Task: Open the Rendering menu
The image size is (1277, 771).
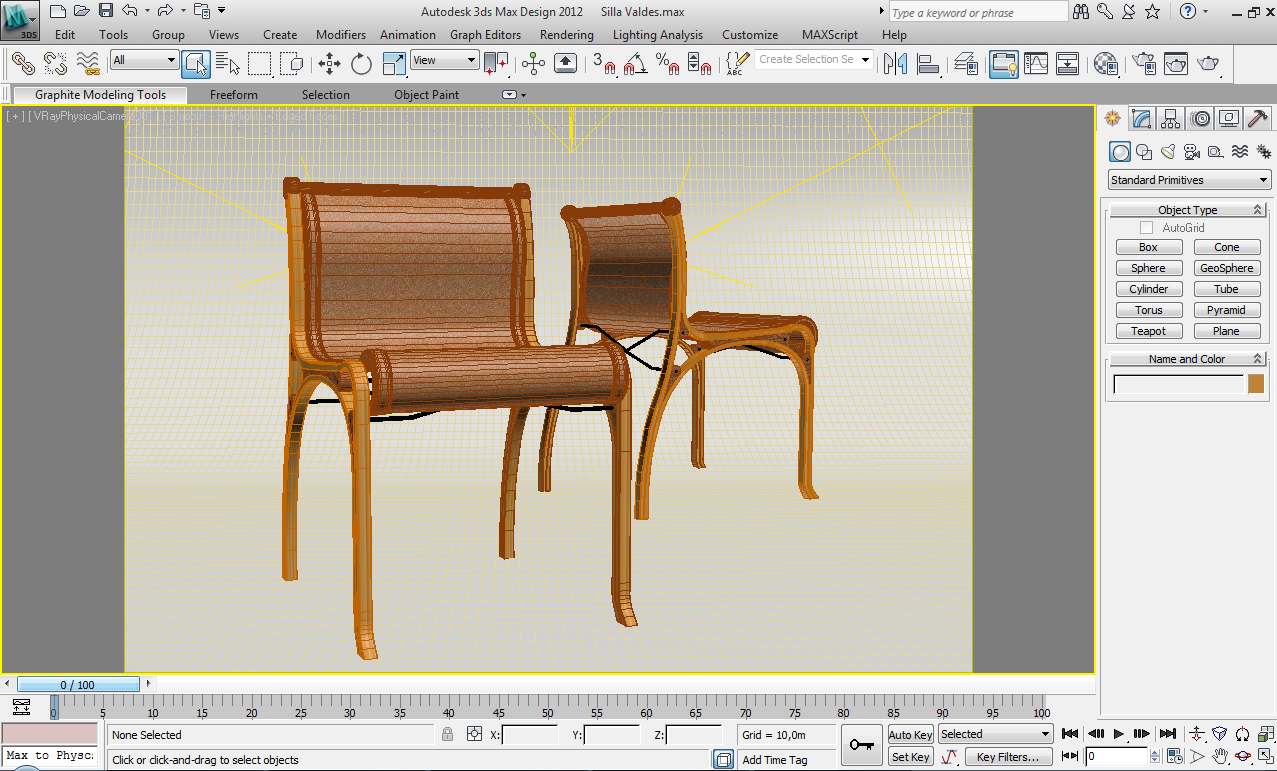Action: tap(567, 34)
